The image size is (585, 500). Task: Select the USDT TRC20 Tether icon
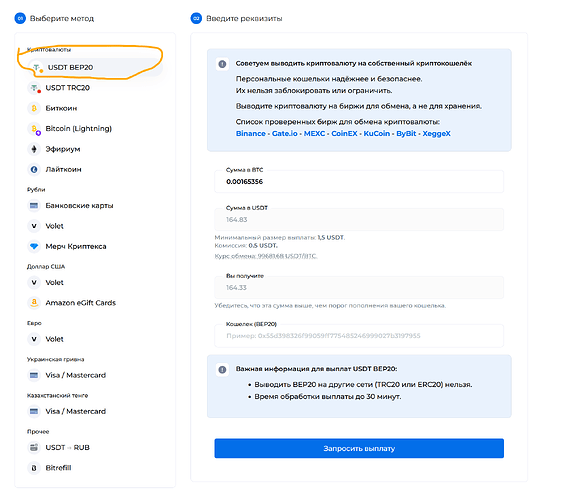point(34,88)
